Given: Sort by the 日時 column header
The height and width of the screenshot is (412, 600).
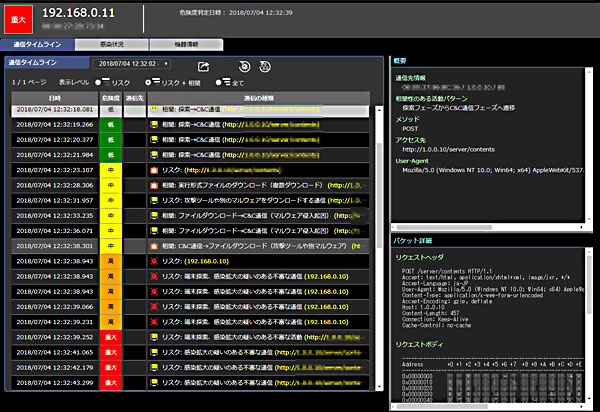Looking at the screenshot, I should point(55,98).
